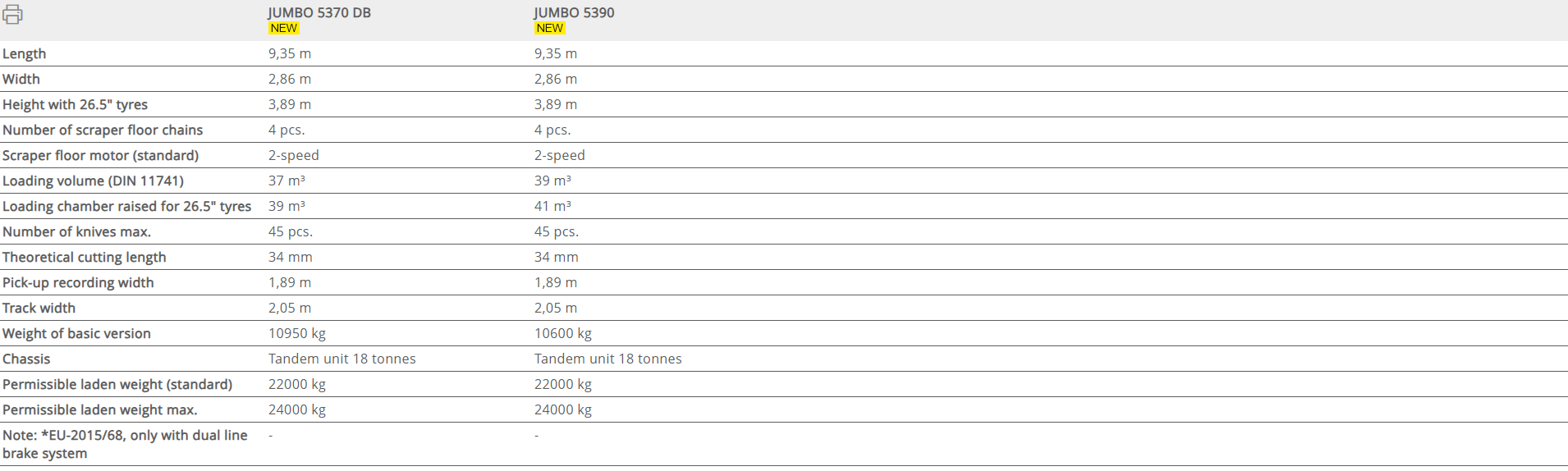The image size is (1568, 471).
Task: Click the NEW badge under JUMBO 5370 DB
Action: coord(284,28)
